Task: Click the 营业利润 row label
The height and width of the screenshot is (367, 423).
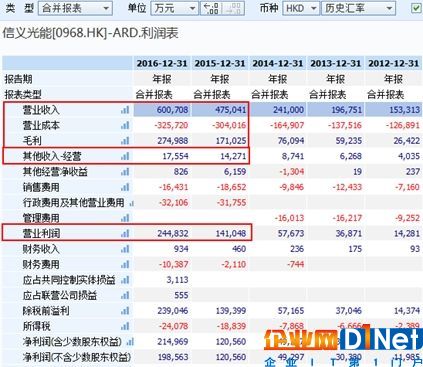Action: click(x=41, y=233)
